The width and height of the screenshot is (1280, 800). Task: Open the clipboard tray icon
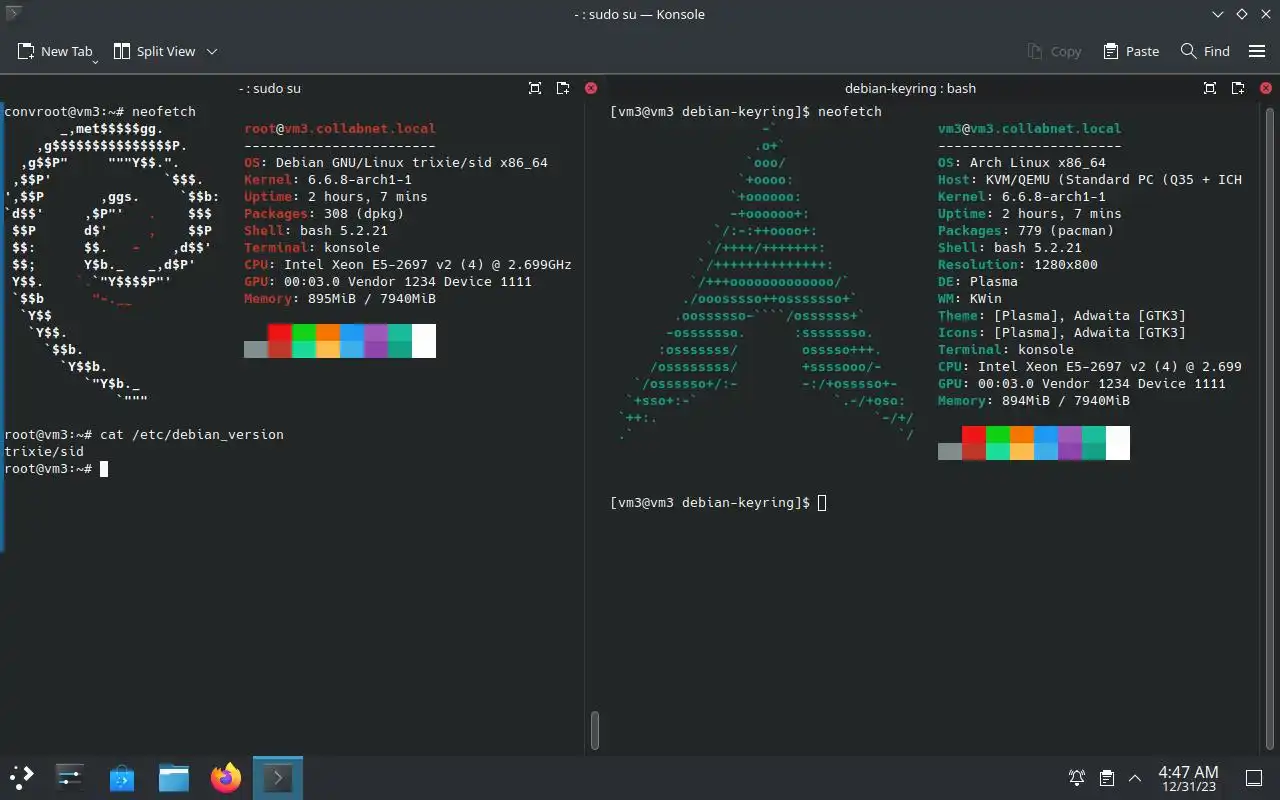click(1107, 778)
